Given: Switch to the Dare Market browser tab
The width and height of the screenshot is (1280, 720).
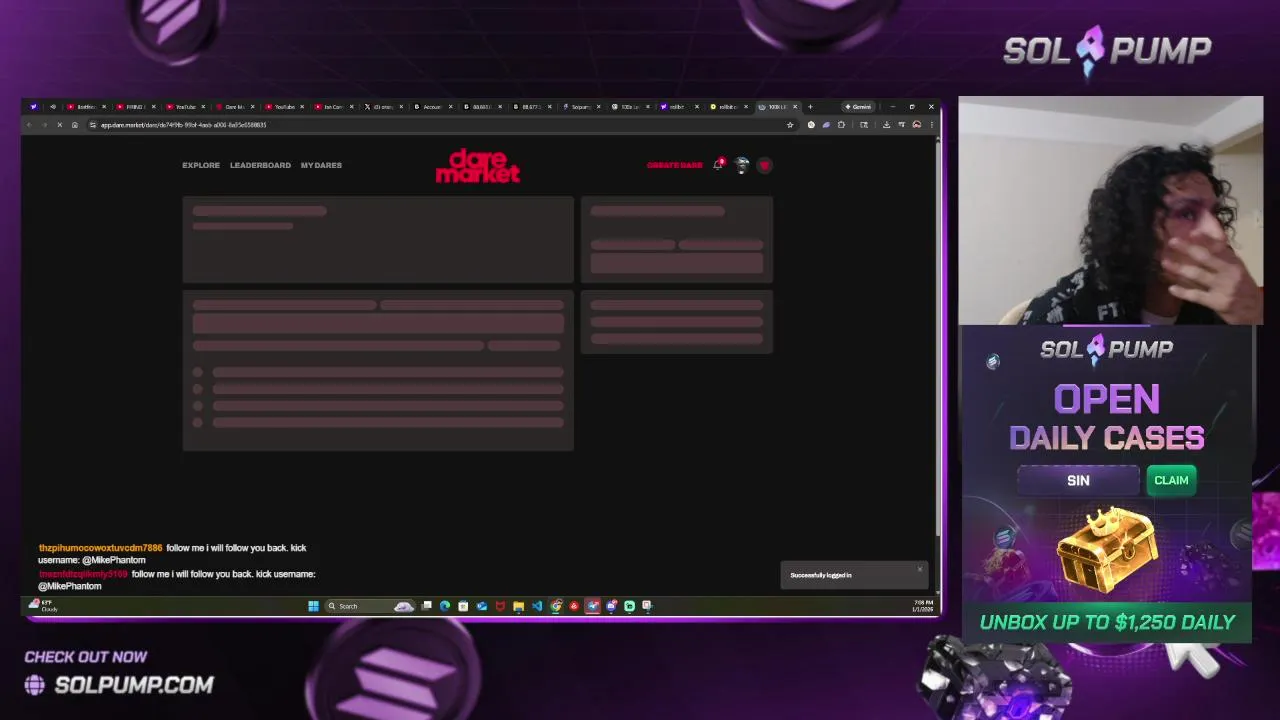Looking at the screenshot, I should click(x=233, y=106).
